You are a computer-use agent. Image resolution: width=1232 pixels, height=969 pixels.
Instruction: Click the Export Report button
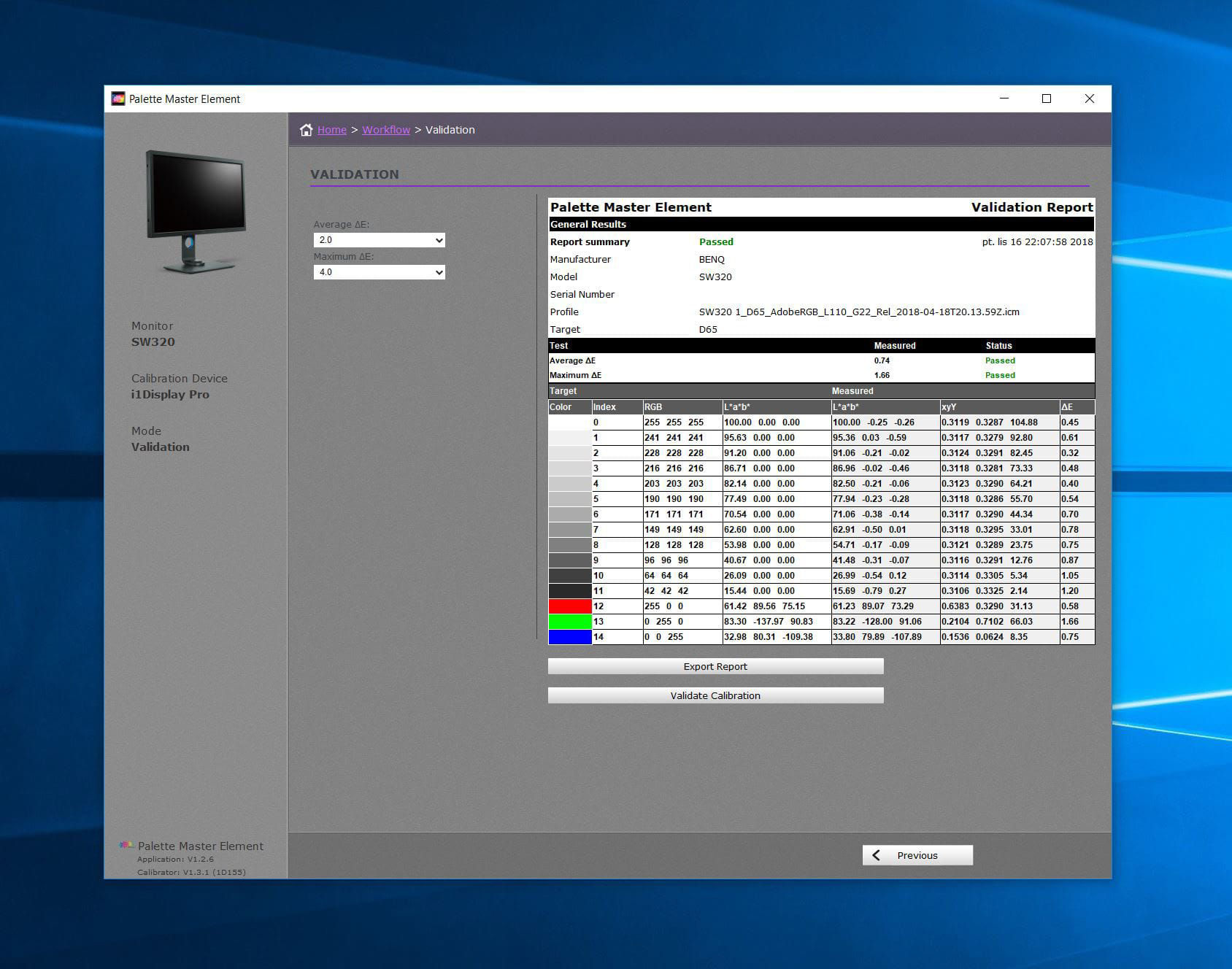715,666
